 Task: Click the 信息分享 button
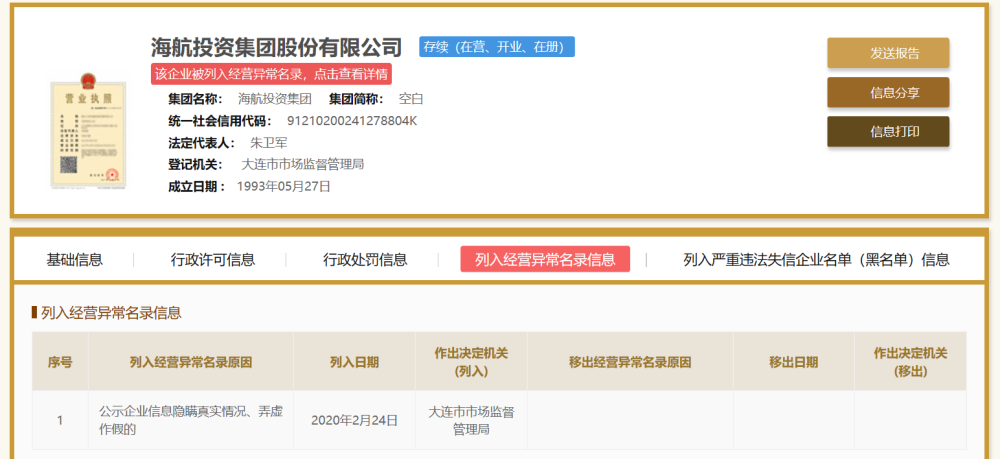pyautogui.click(x=888, y=92)
